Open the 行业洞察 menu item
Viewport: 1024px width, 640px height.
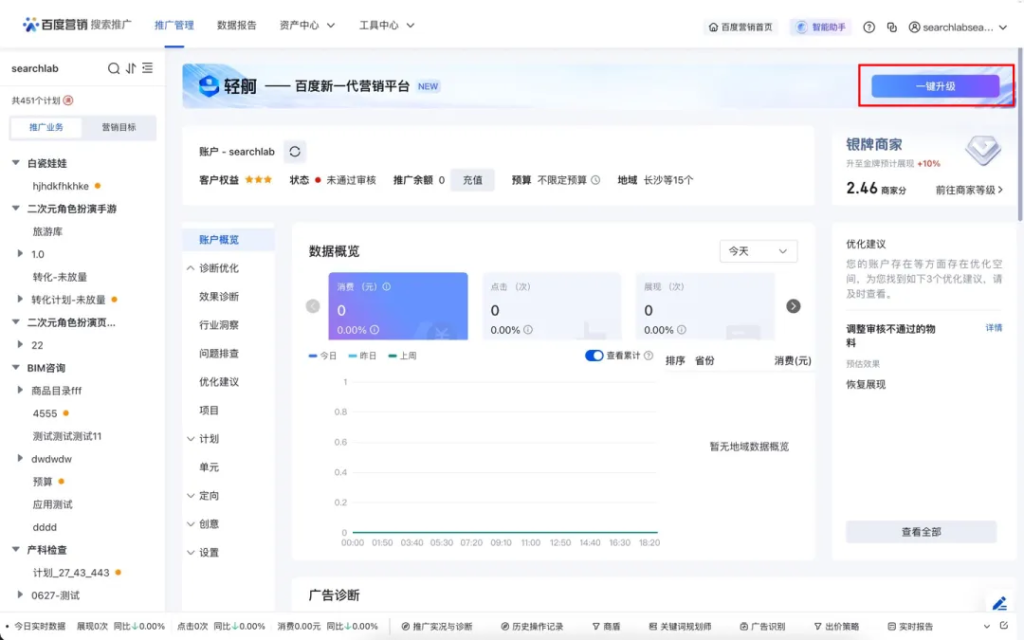tap(219, 325)
